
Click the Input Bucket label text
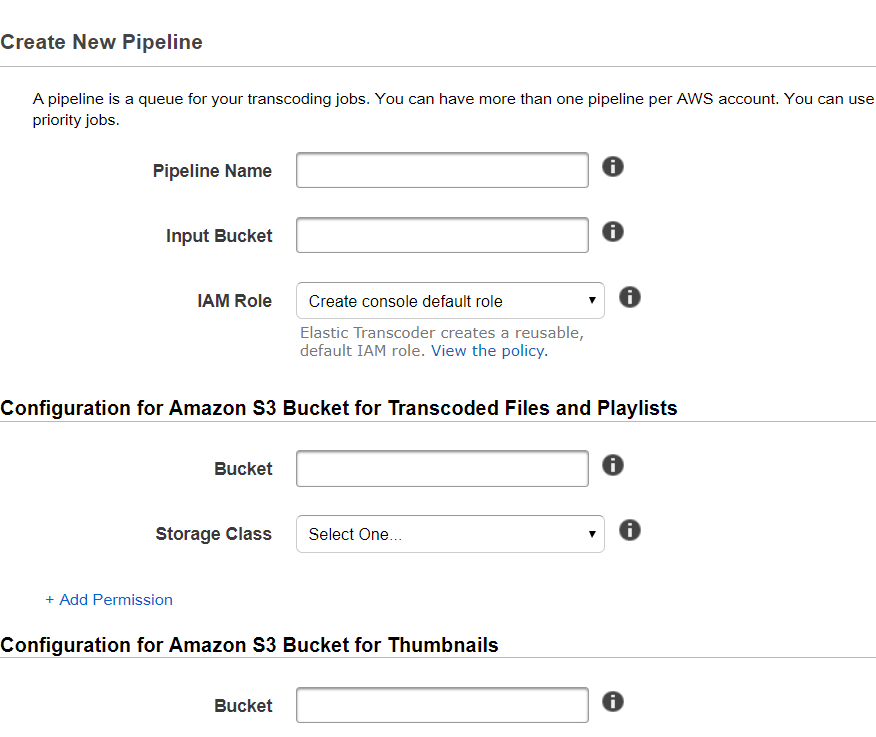tap(219, 236)
